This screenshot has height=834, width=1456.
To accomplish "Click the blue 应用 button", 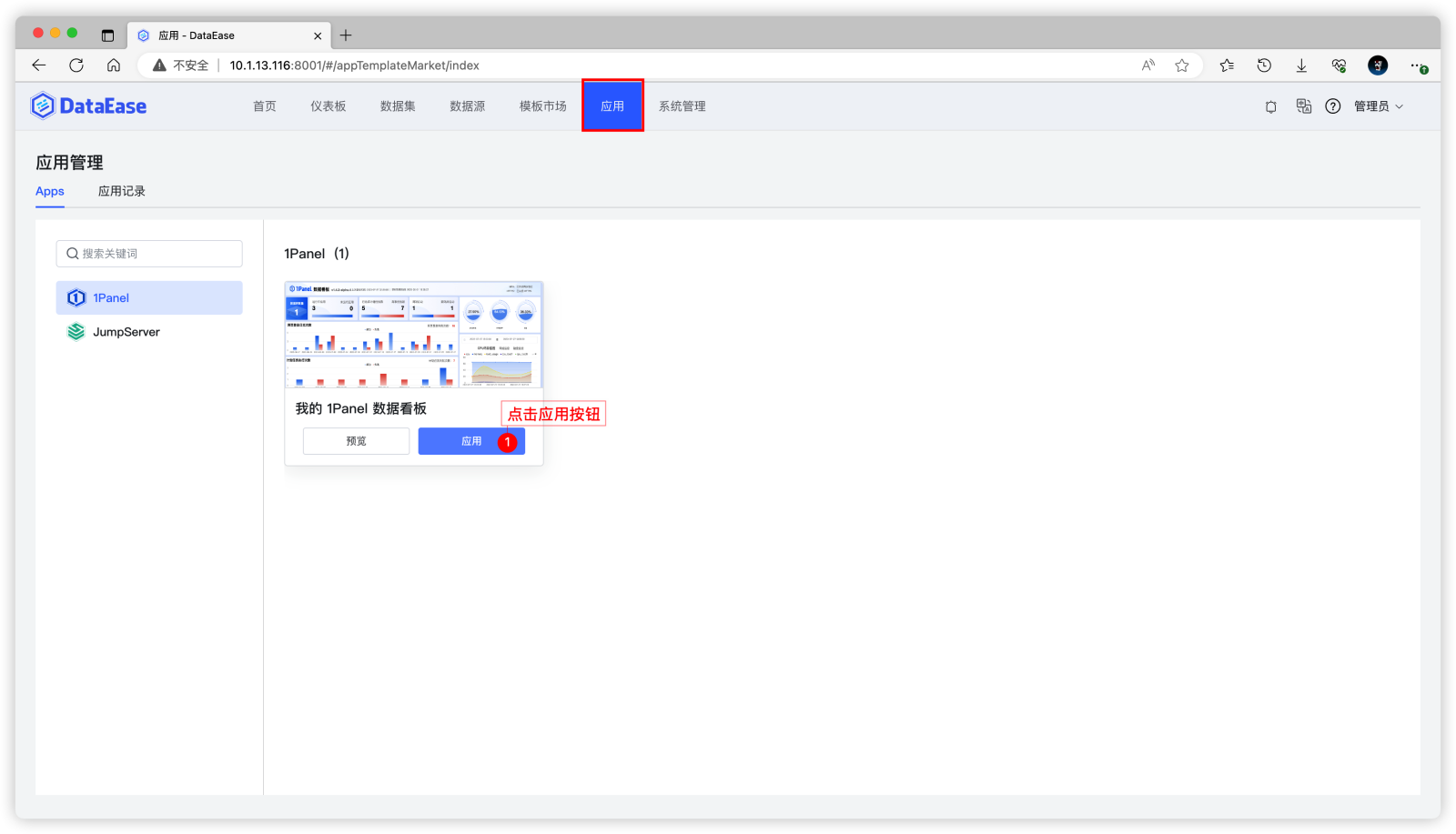I will click(x=471, y=441).
